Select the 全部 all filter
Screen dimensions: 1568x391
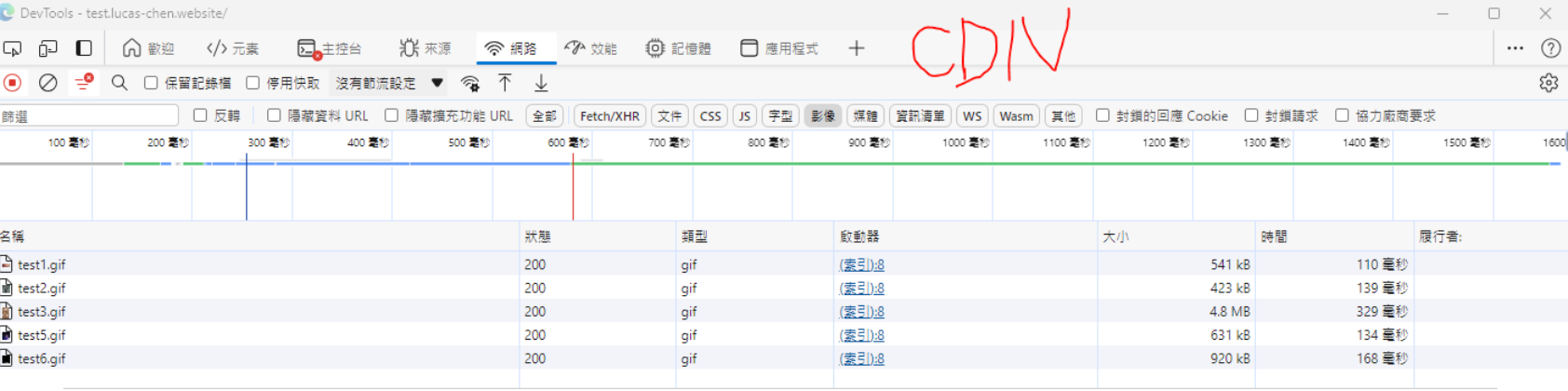545,116
